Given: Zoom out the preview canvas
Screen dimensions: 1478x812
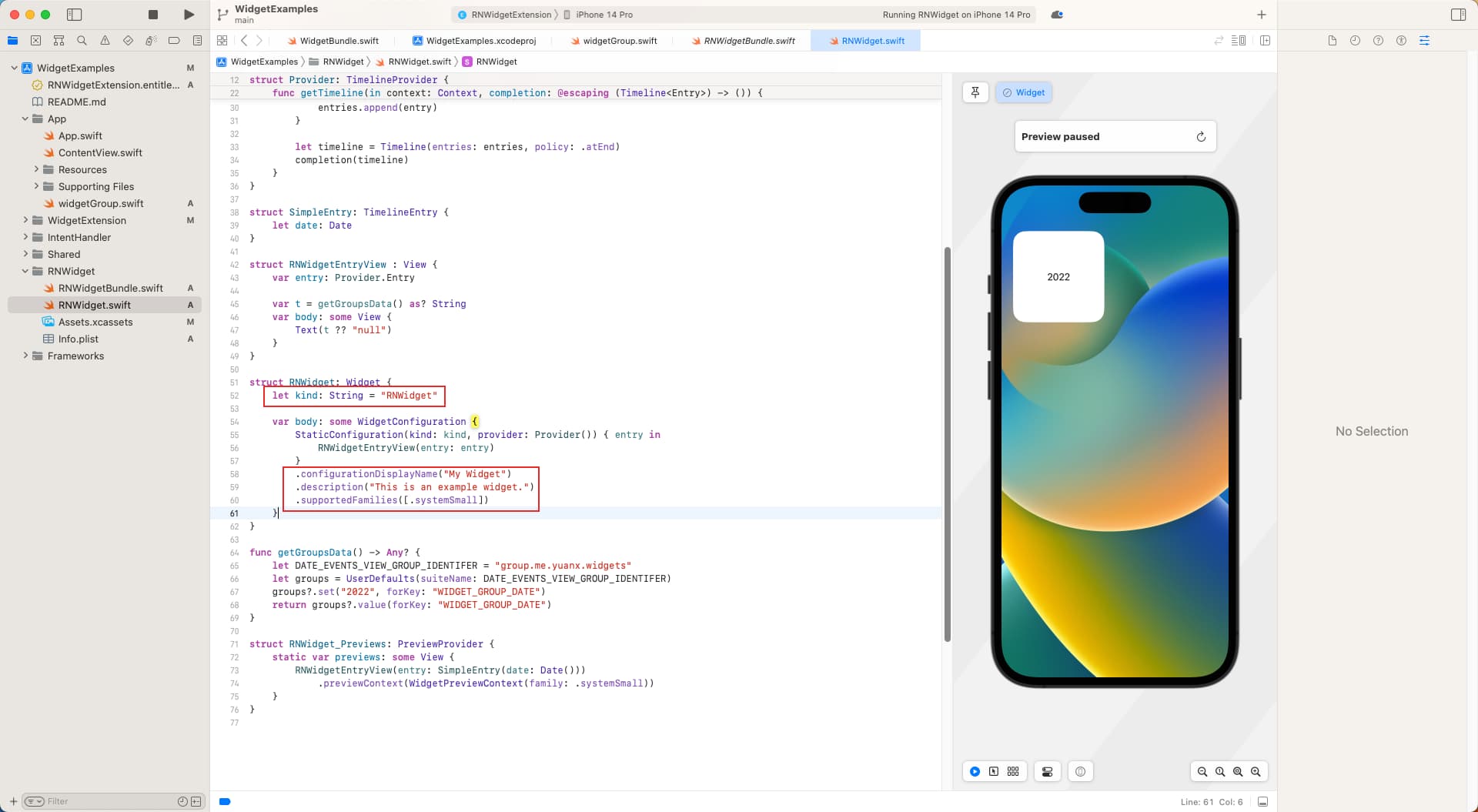Looking at the screenshot, I should click(1202, 771).
